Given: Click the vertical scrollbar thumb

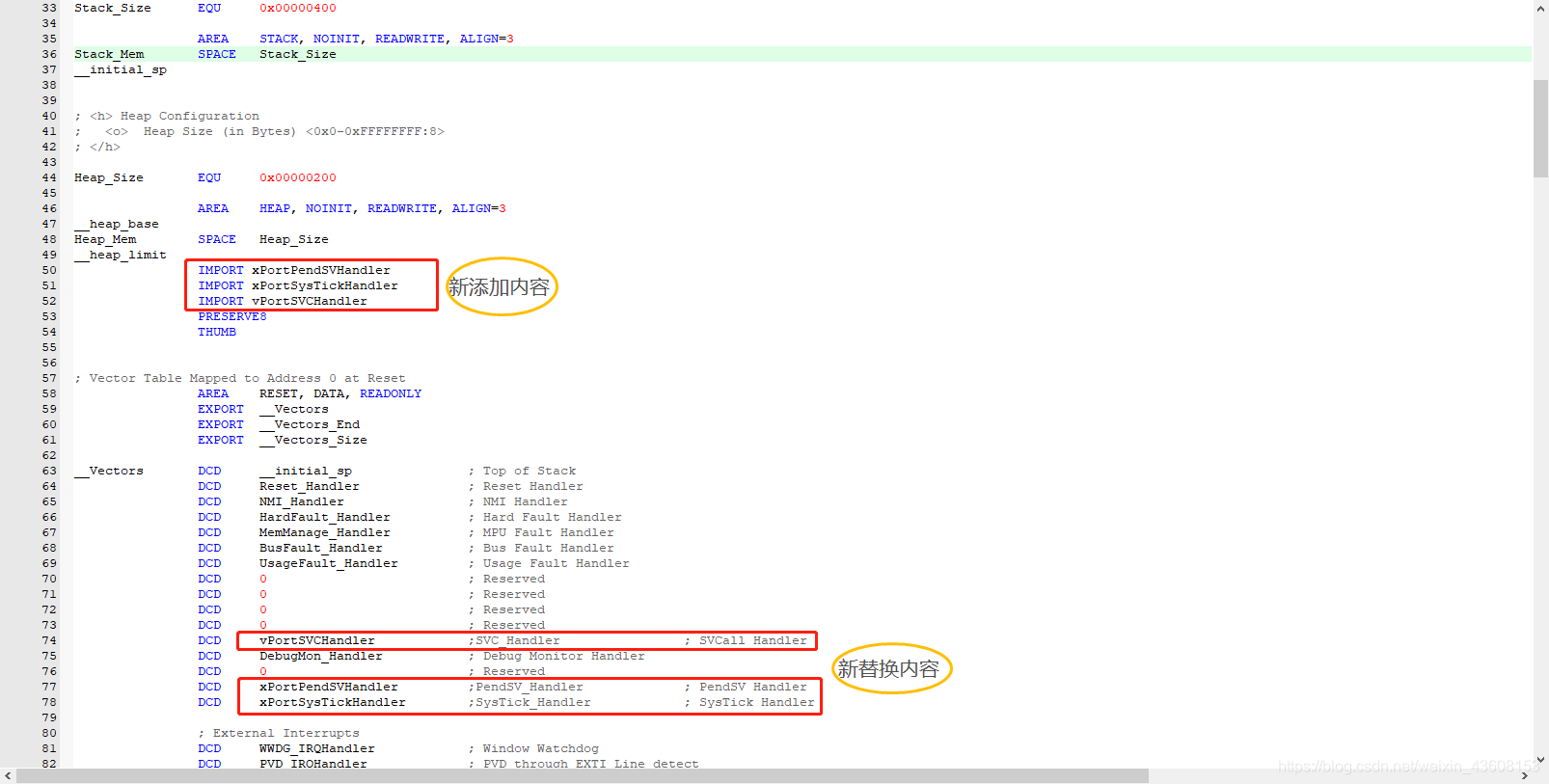Looking at the screenshot, I should [x=1540, y=128].
